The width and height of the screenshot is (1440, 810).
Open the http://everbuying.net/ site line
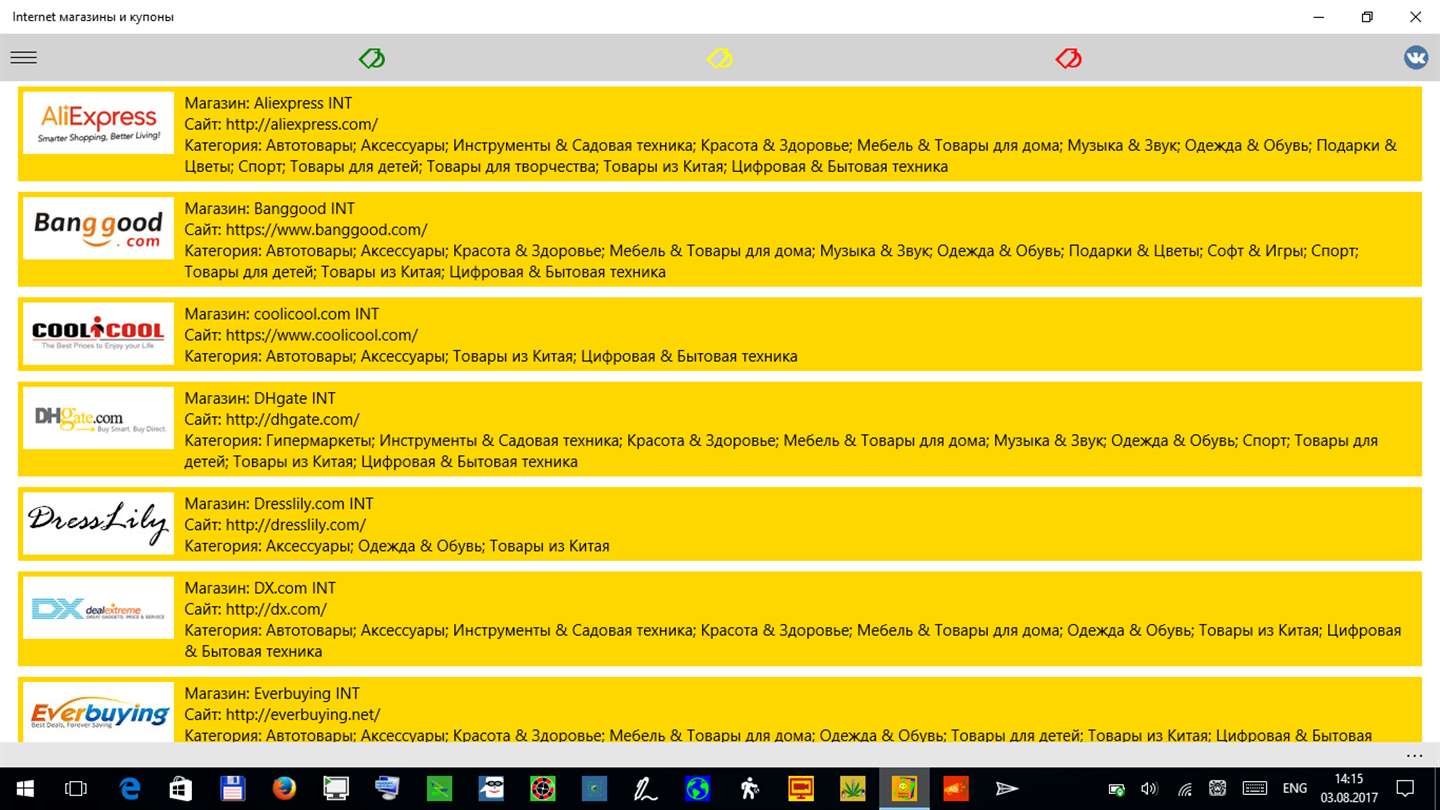(x=282, y=714)
